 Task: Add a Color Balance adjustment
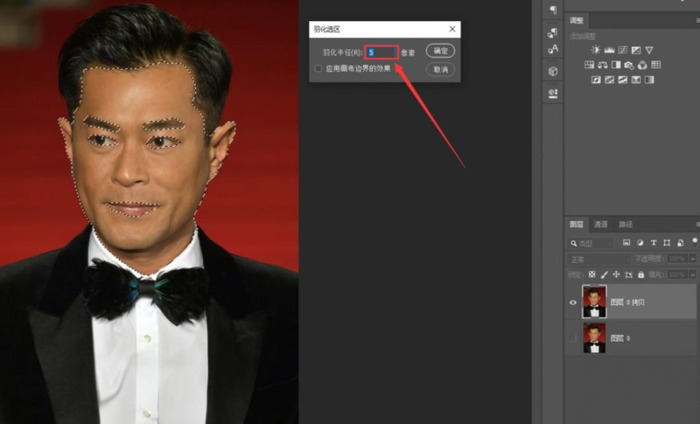(x=603, y=65)
